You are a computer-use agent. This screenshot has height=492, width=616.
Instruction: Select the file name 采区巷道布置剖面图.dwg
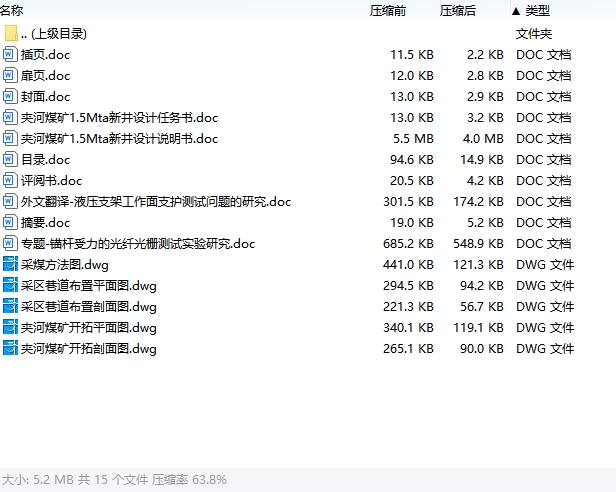pyautogui.click(x=89, y=307)
